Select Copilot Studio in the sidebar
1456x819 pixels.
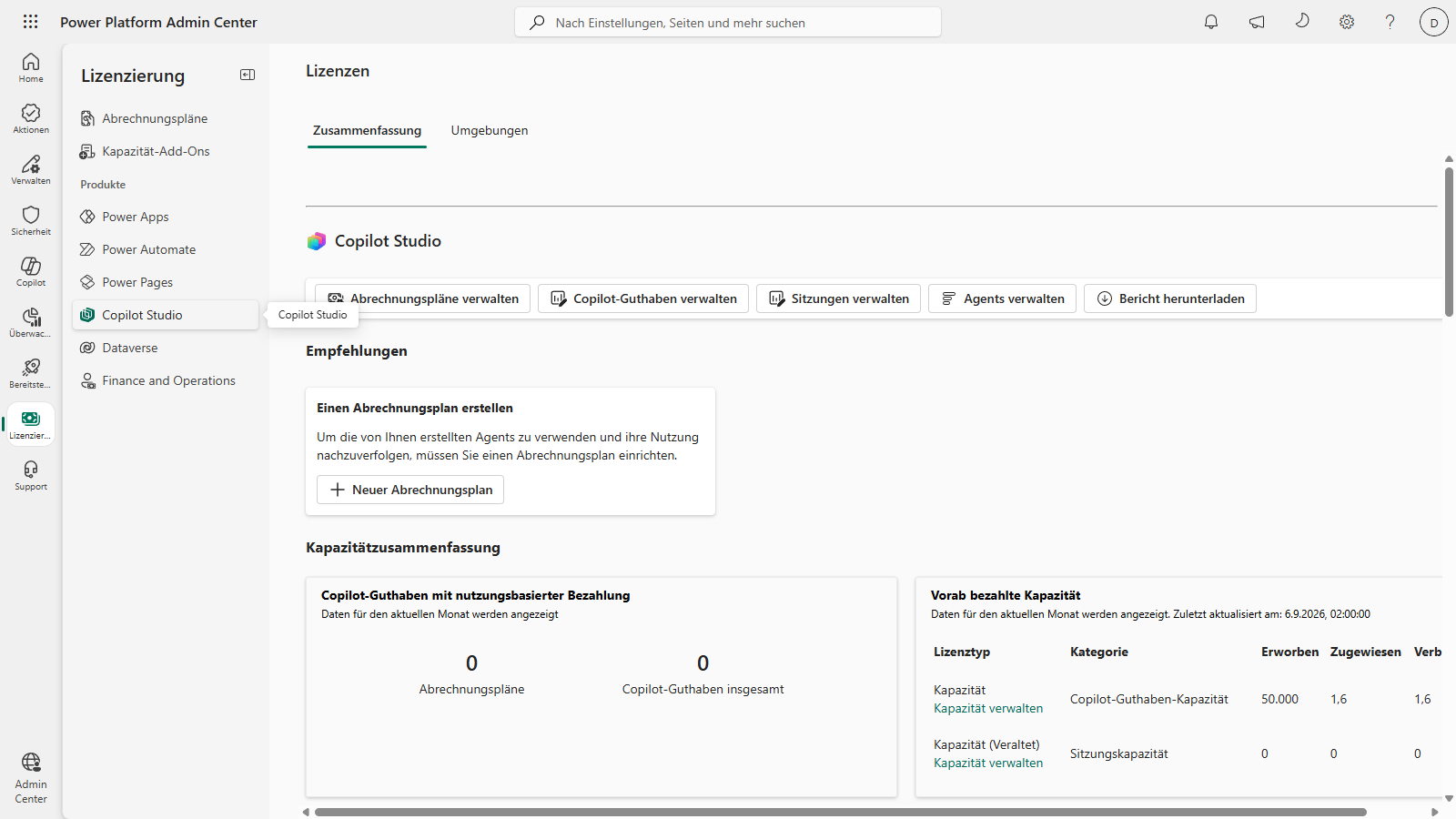click(166, 315)
